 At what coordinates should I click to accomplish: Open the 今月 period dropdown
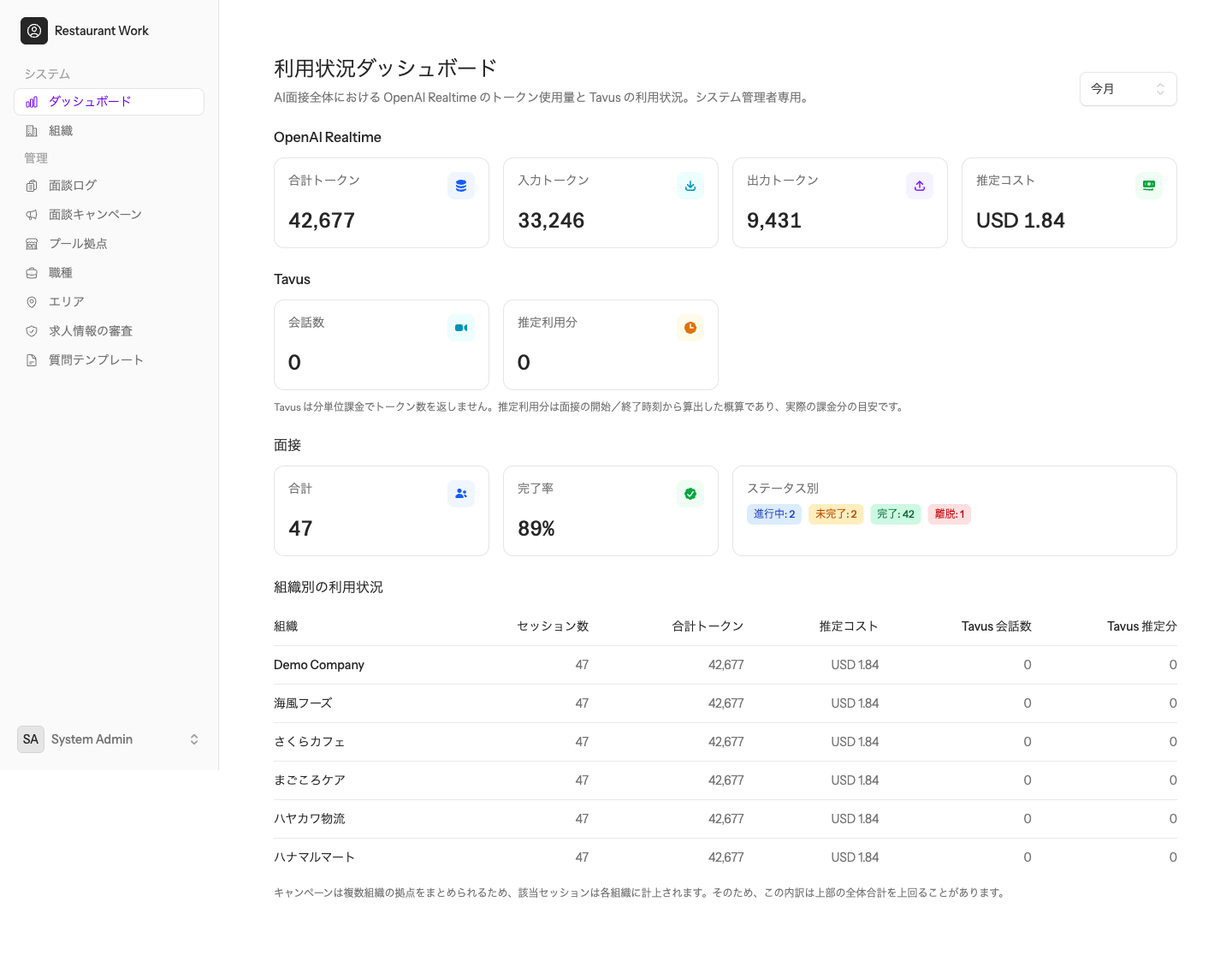tap(1128, 89)
